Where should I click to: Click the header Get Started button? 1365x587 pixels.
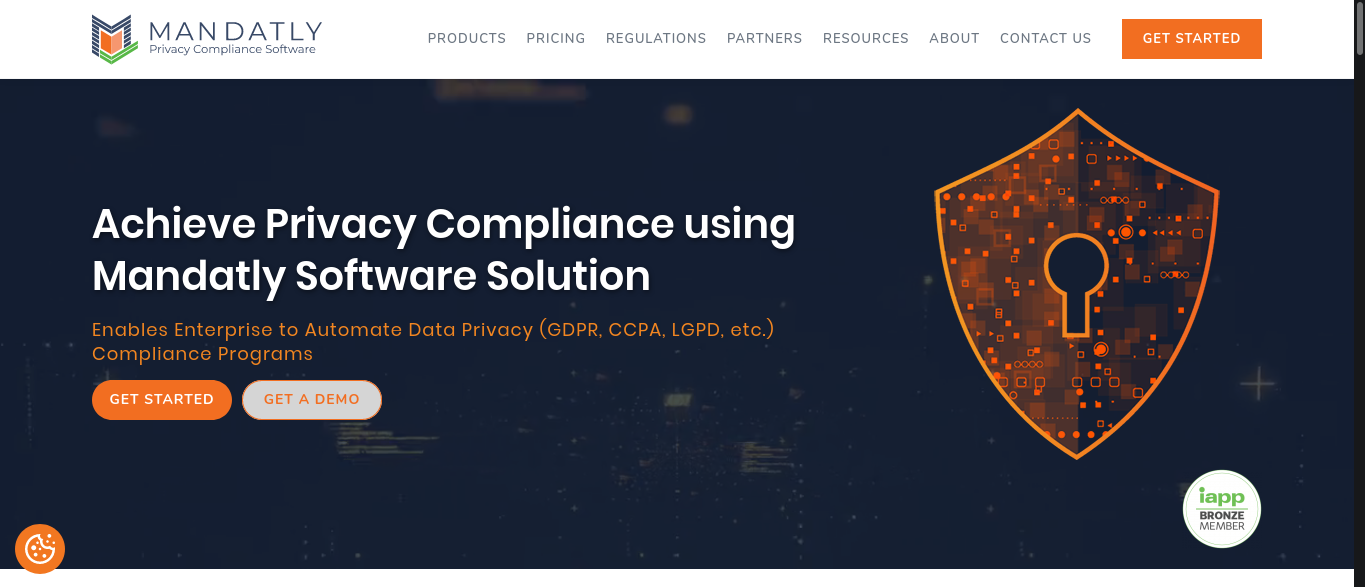point(1192,39)
